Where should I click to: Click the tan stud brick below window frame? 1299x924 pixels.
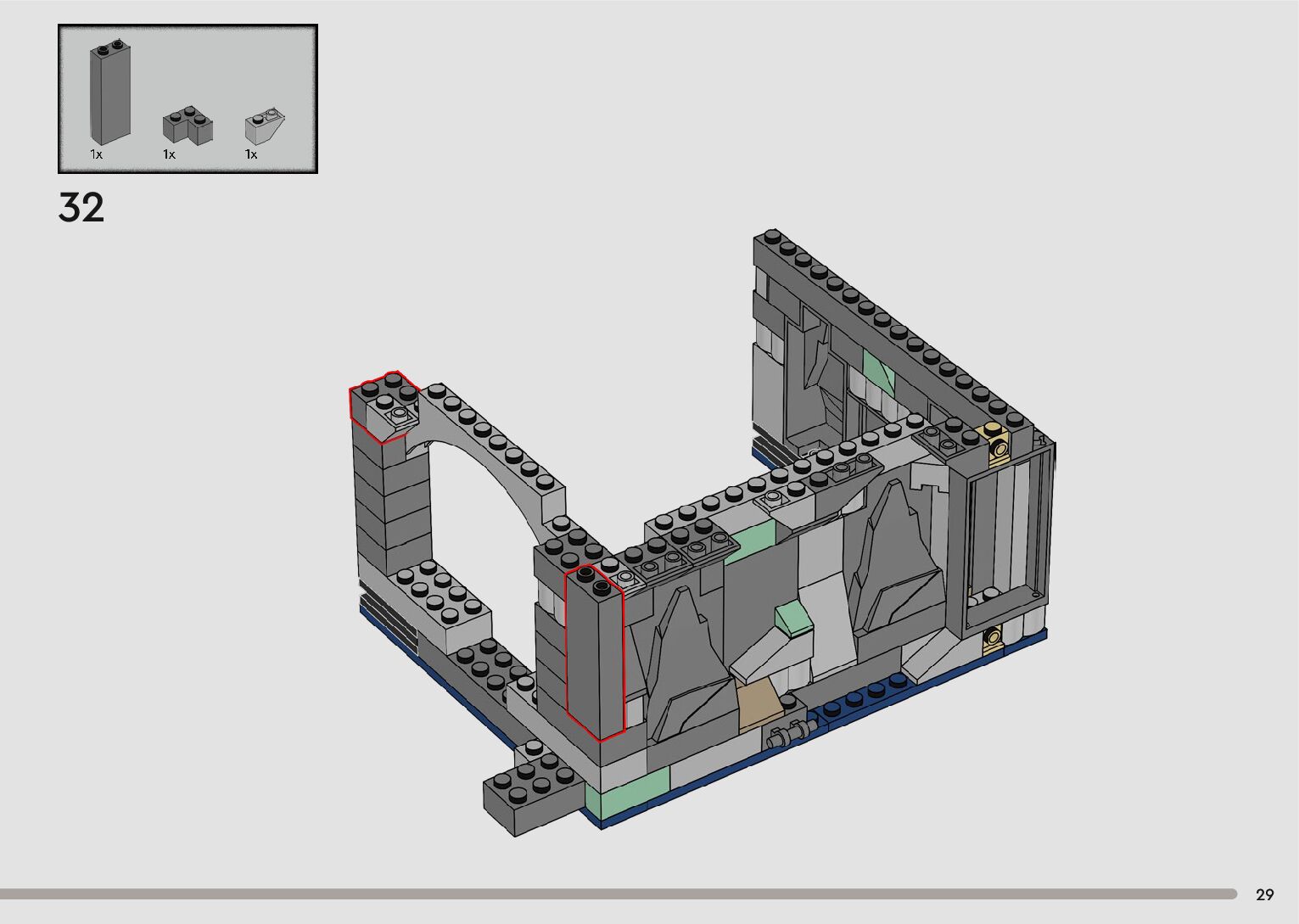pos(993,639)
